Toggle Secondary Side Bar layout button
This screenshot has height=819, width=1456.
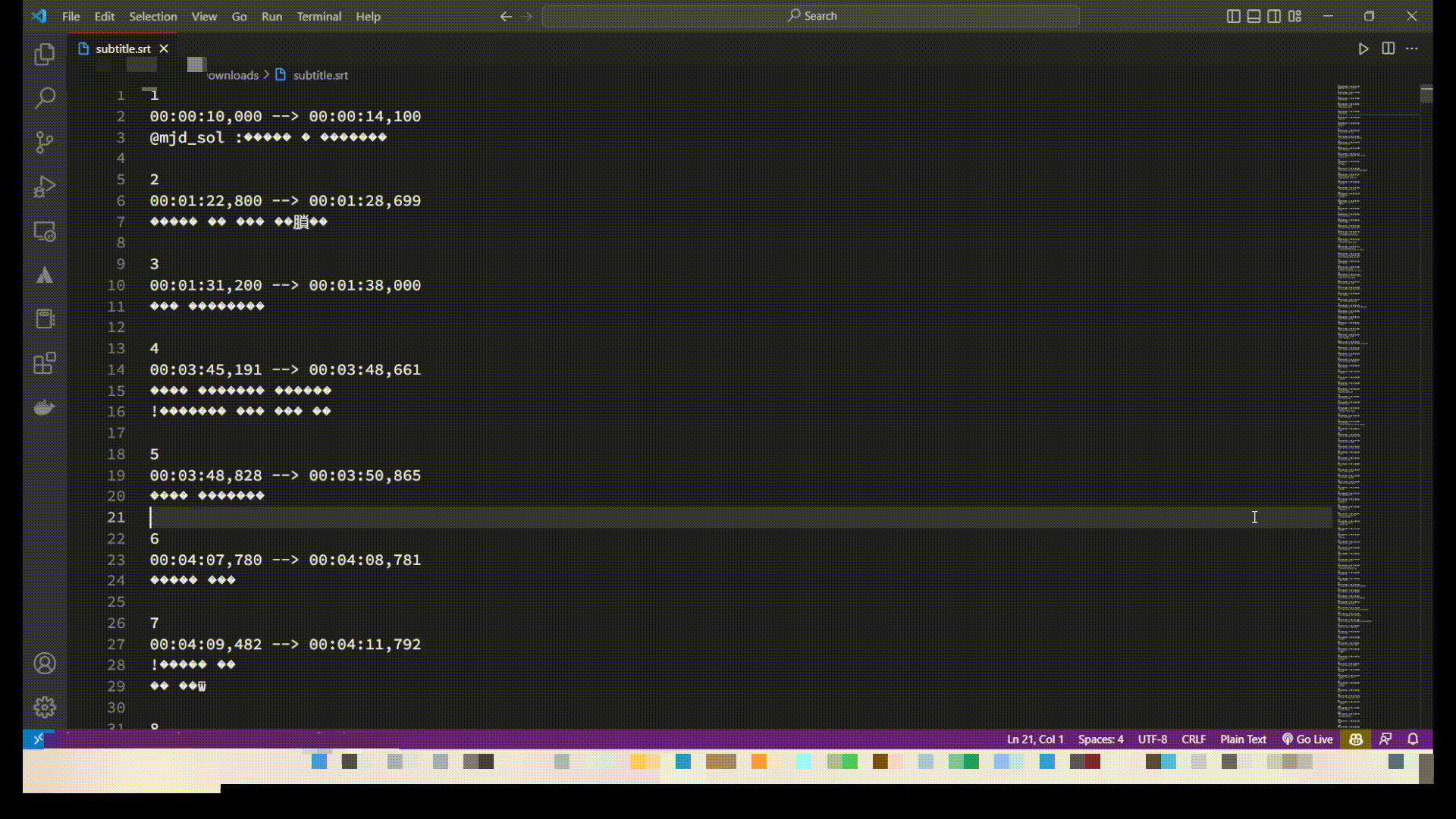point(1274,16)
